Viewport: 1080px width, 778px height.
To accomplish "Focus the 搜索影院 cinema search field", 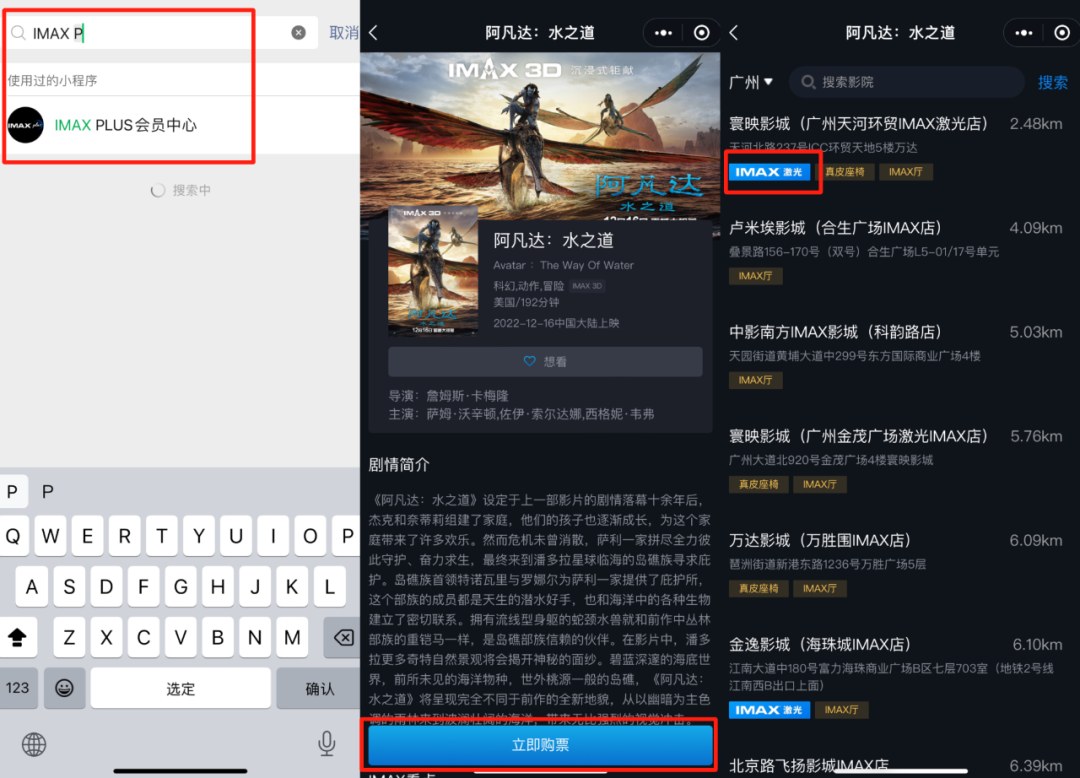I will click(906, 82).
